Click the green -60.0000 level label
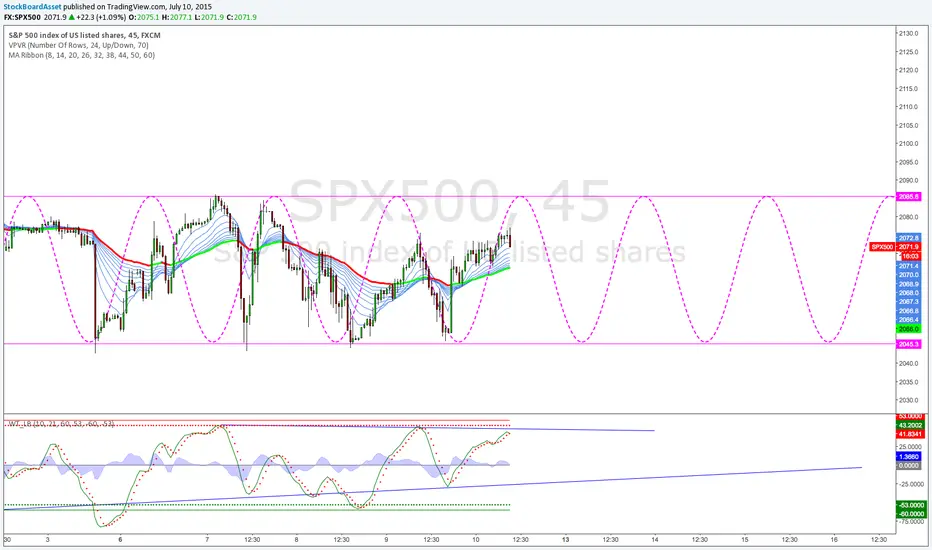The height and width of the screenshot is (550, 932). click(x=910, y=514)
